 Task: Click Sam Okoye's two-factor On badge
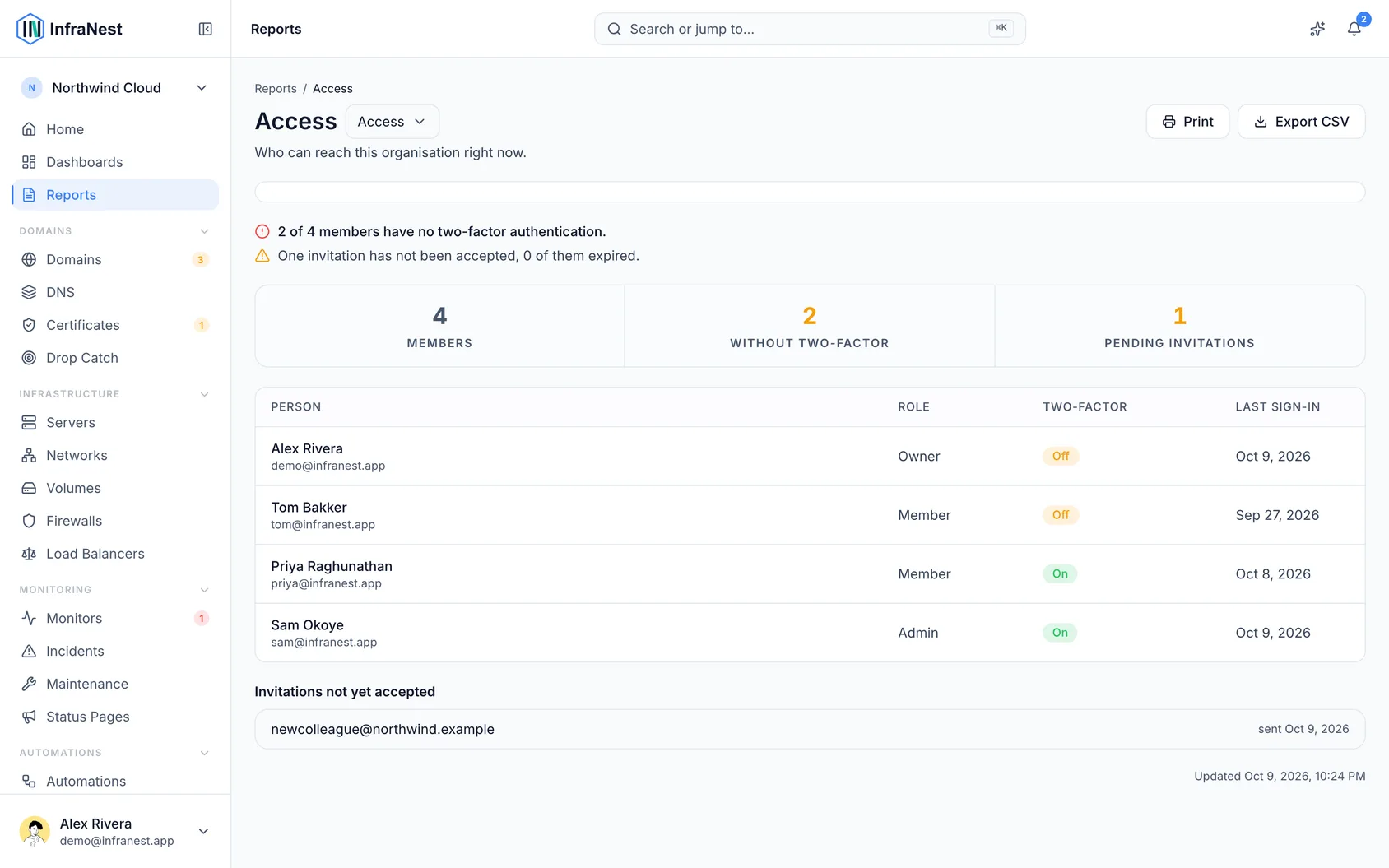[x=1060, y=633]
